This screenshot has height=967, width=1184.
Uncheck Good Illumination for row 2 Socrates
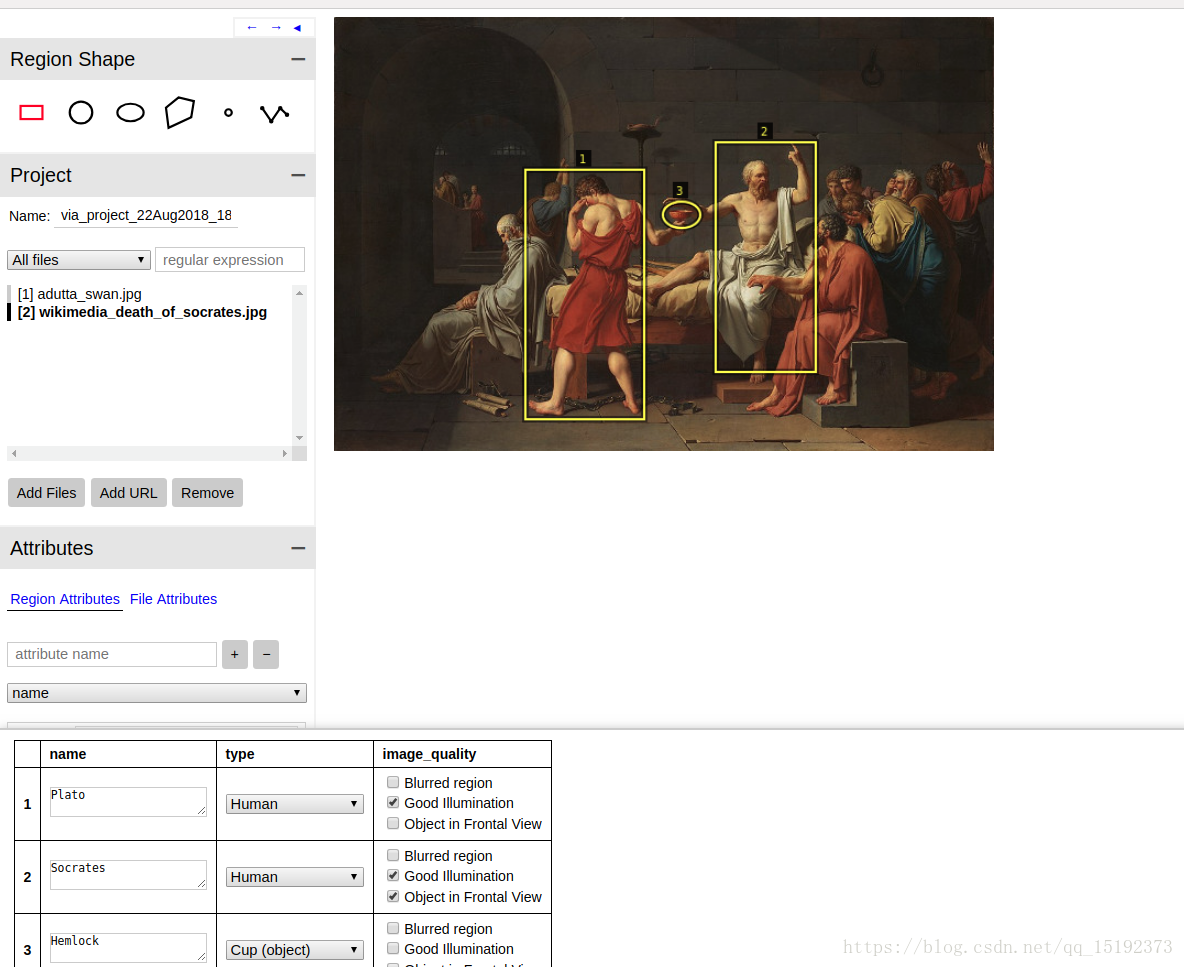coord(393,876)
